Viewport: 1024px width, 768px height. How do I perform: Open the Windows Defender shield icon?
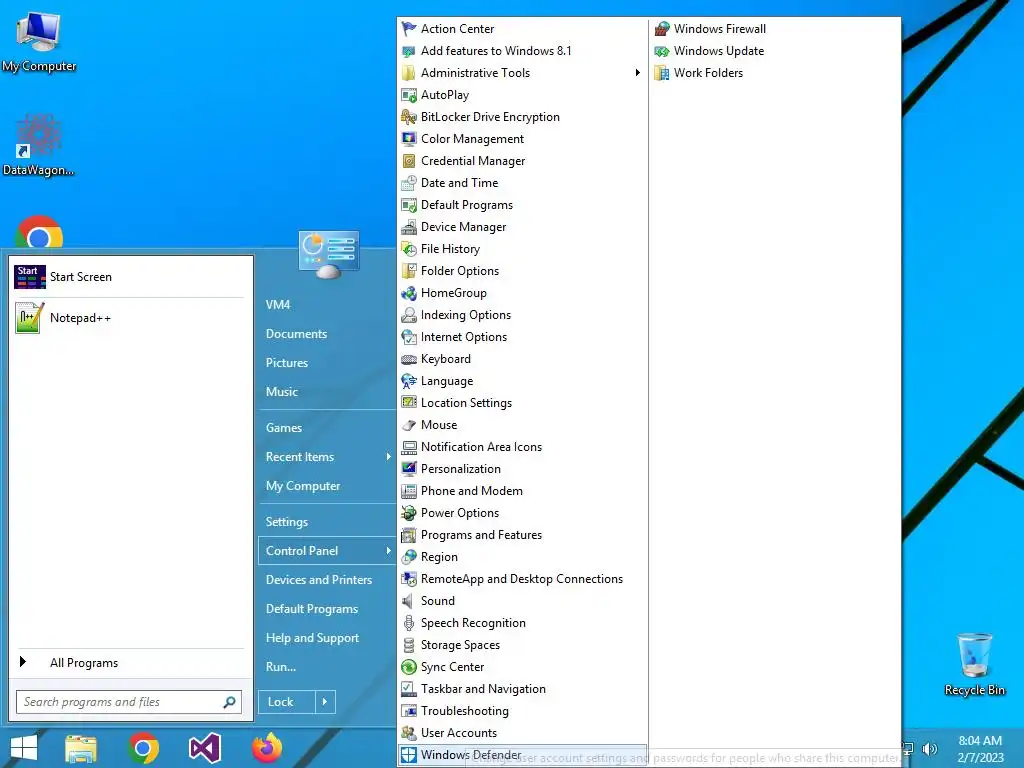(x=409, y=755)
